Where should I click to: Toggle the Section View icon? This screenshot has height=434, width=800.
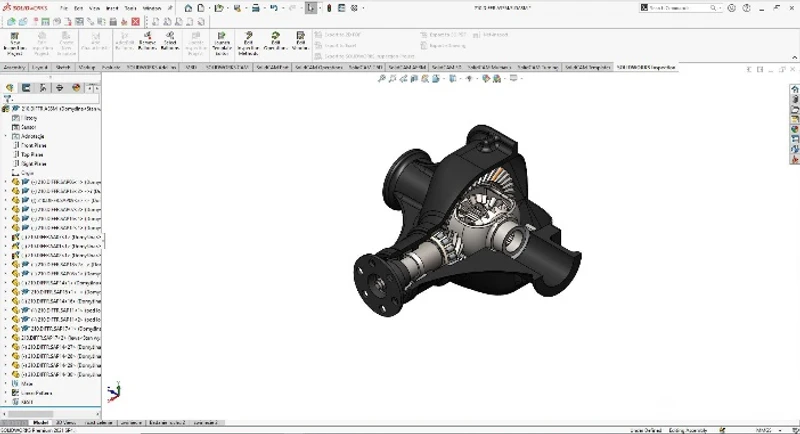click(414, 79)
